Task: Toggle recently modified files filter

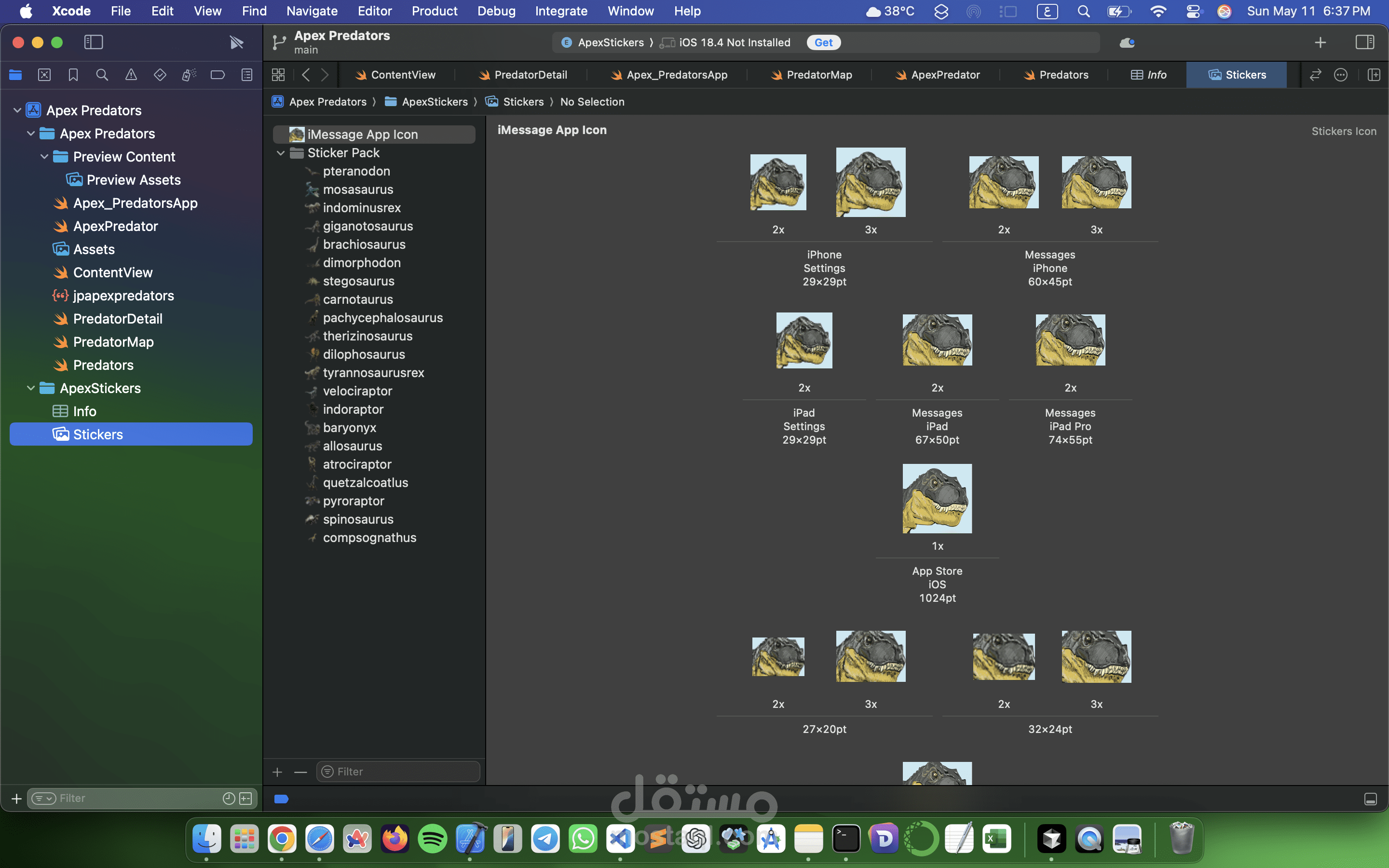Action: (x=229, y=799)
